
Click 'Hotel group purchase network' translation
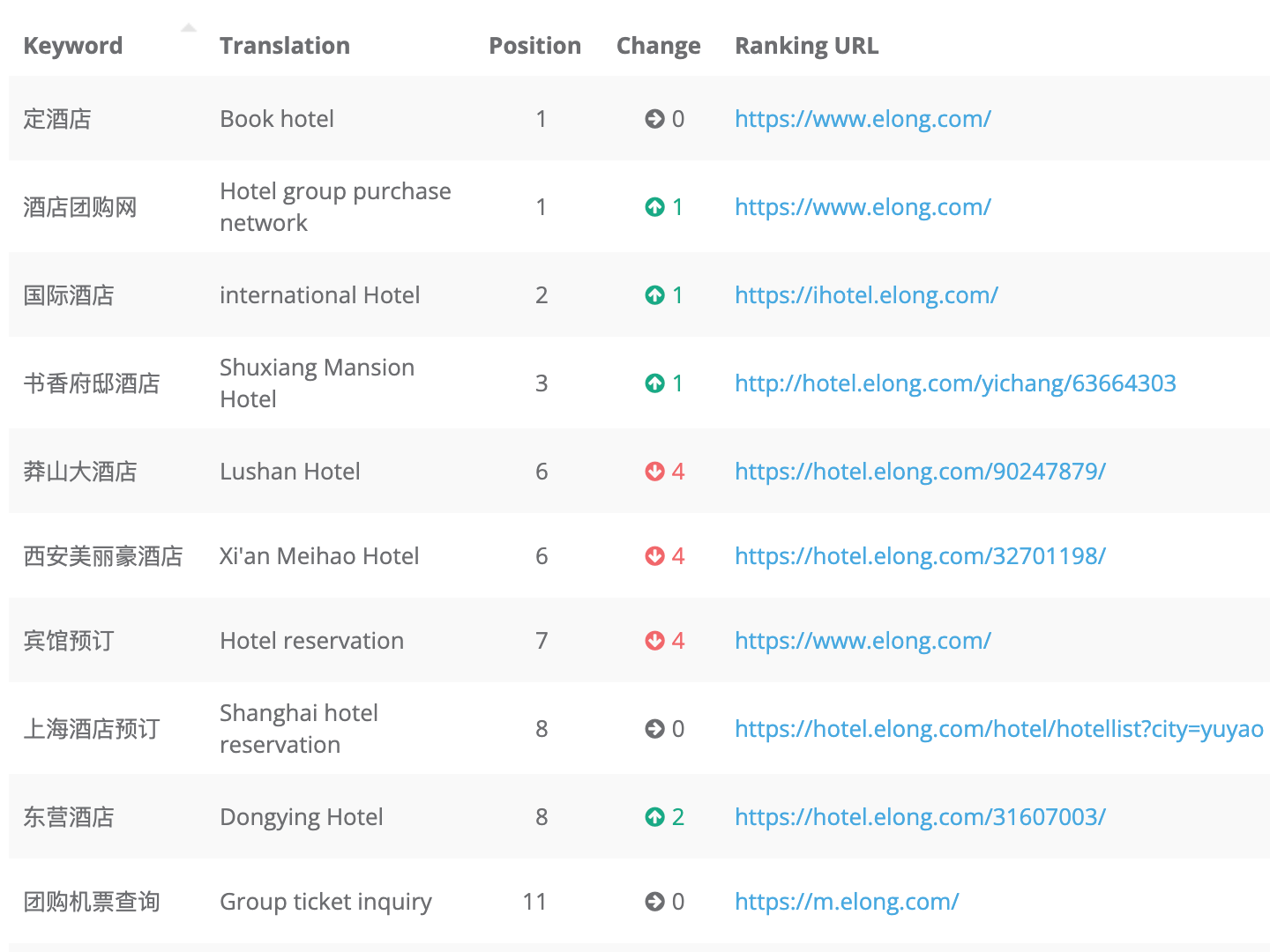335,207
